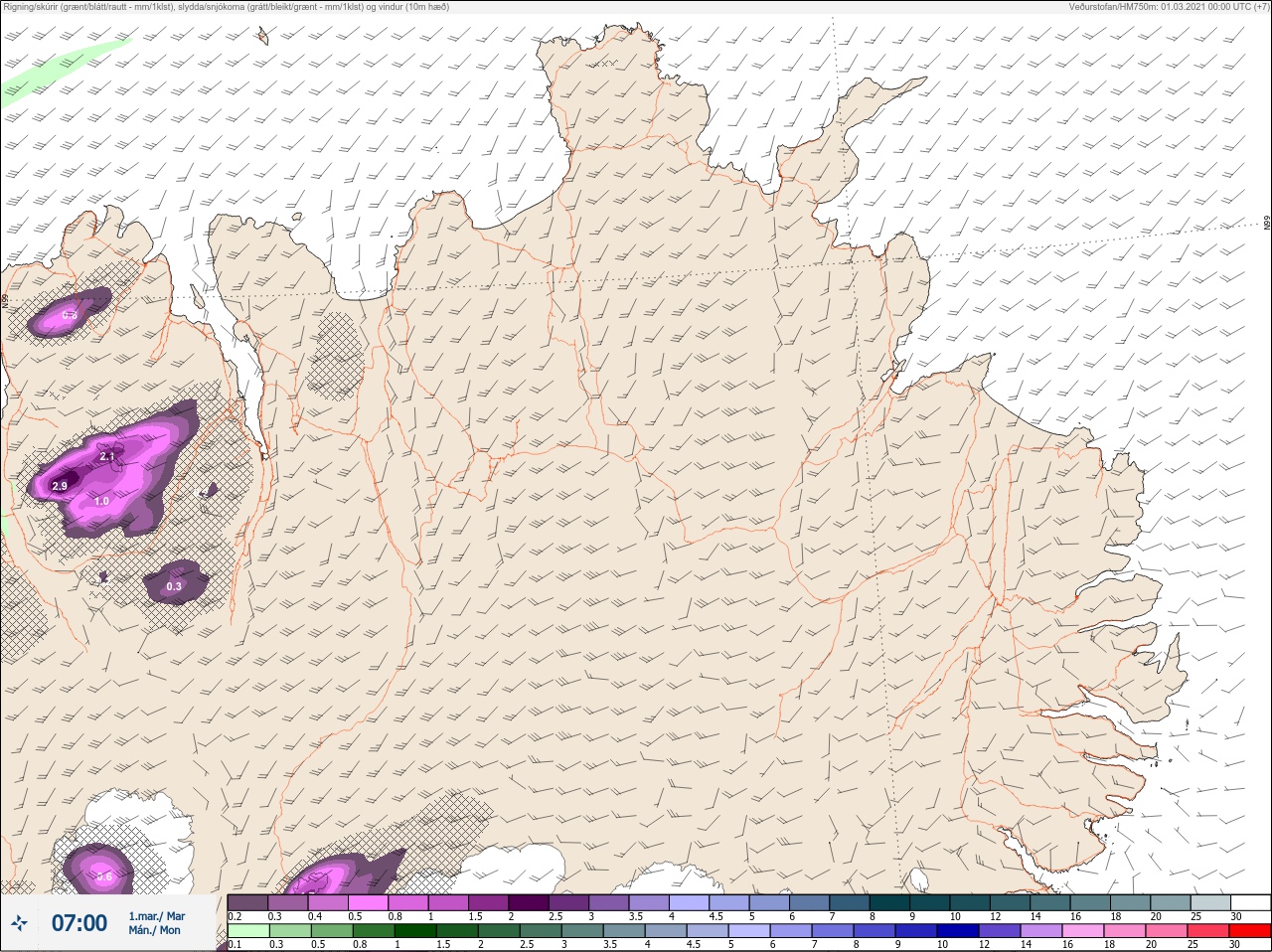
Task: Click the bright pink 0.5 swatch in upper legend
Action: (x=368, y=902)
